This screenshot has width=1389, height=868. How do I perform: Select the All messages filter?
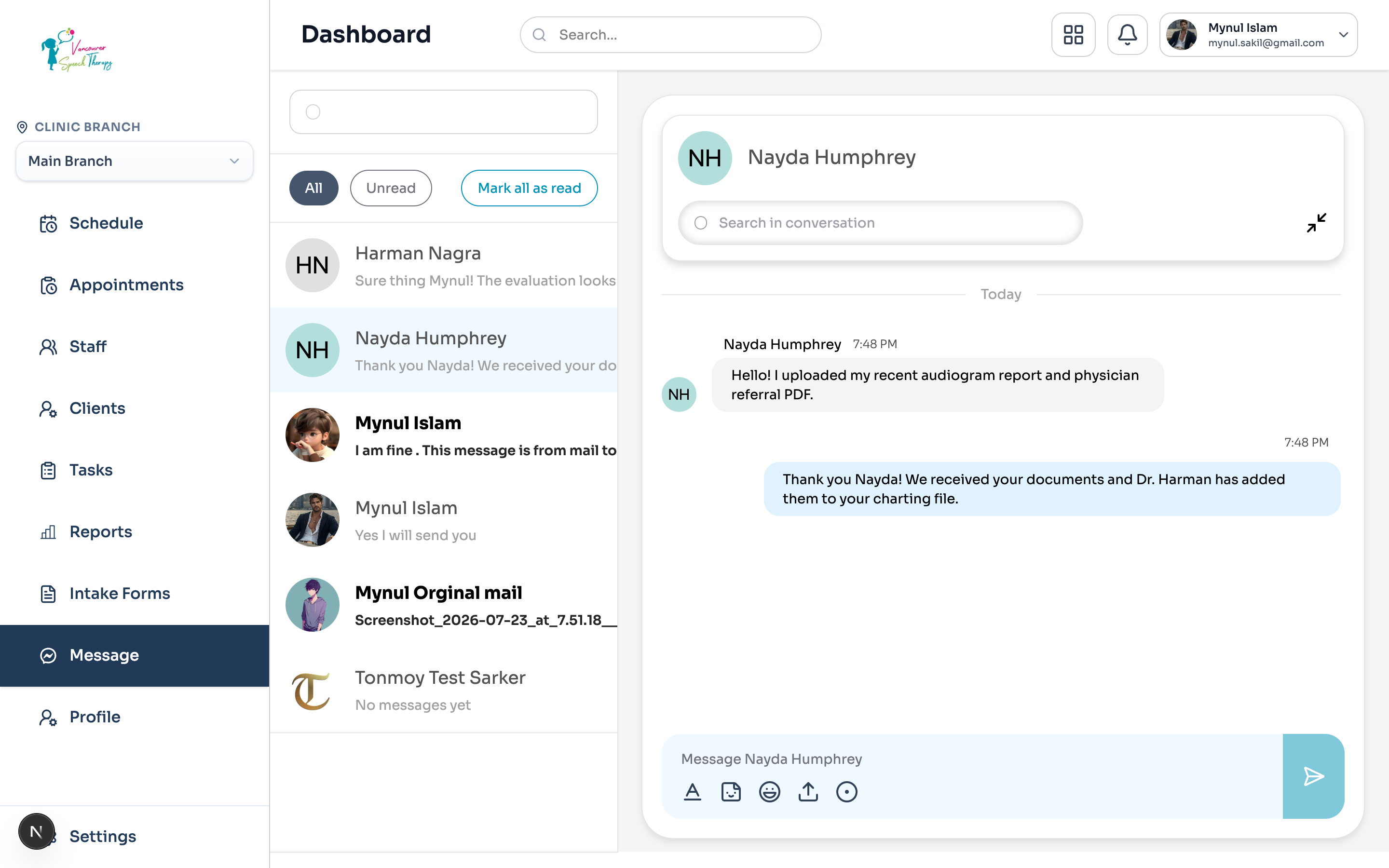(x=313, y=188)
